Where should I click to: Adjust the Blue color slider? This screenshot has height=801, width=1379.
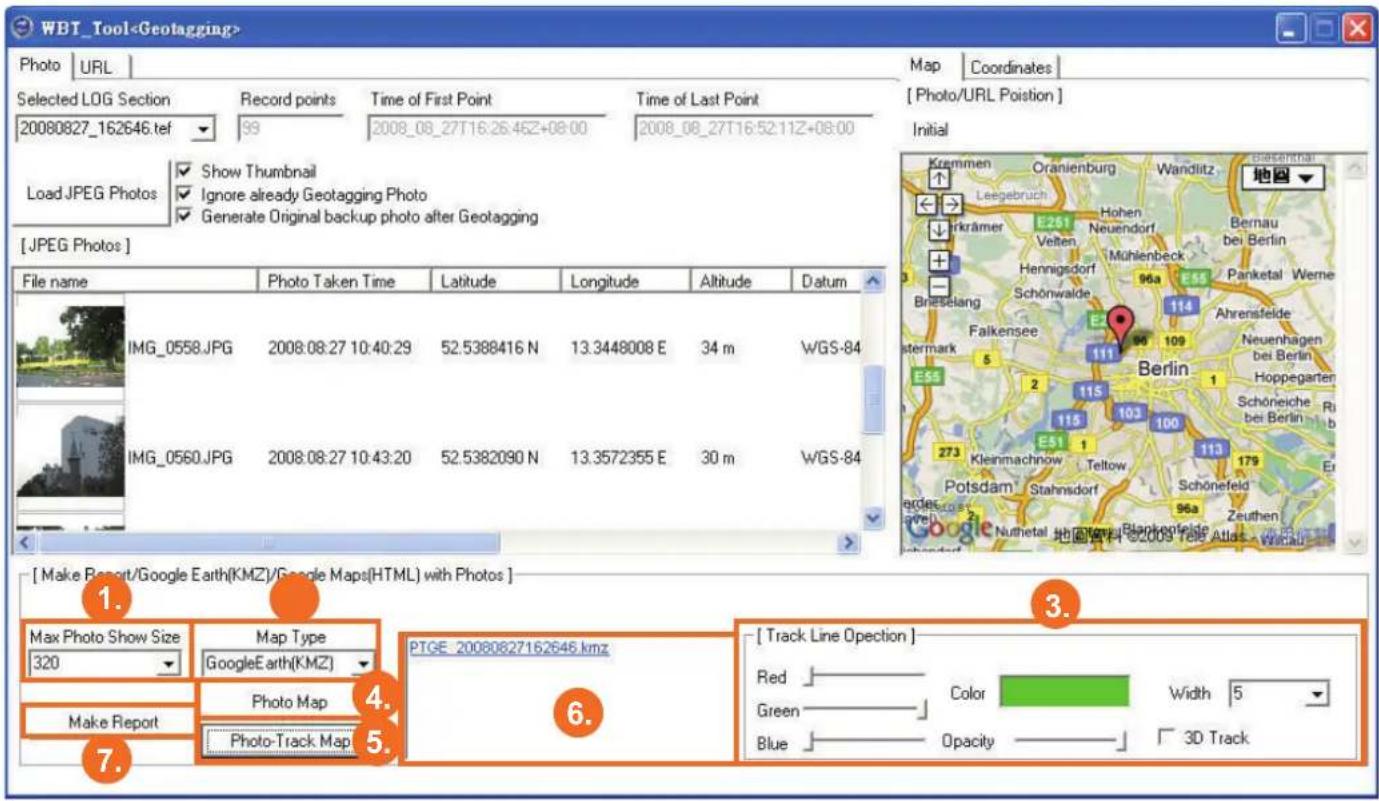coord(866,742)
